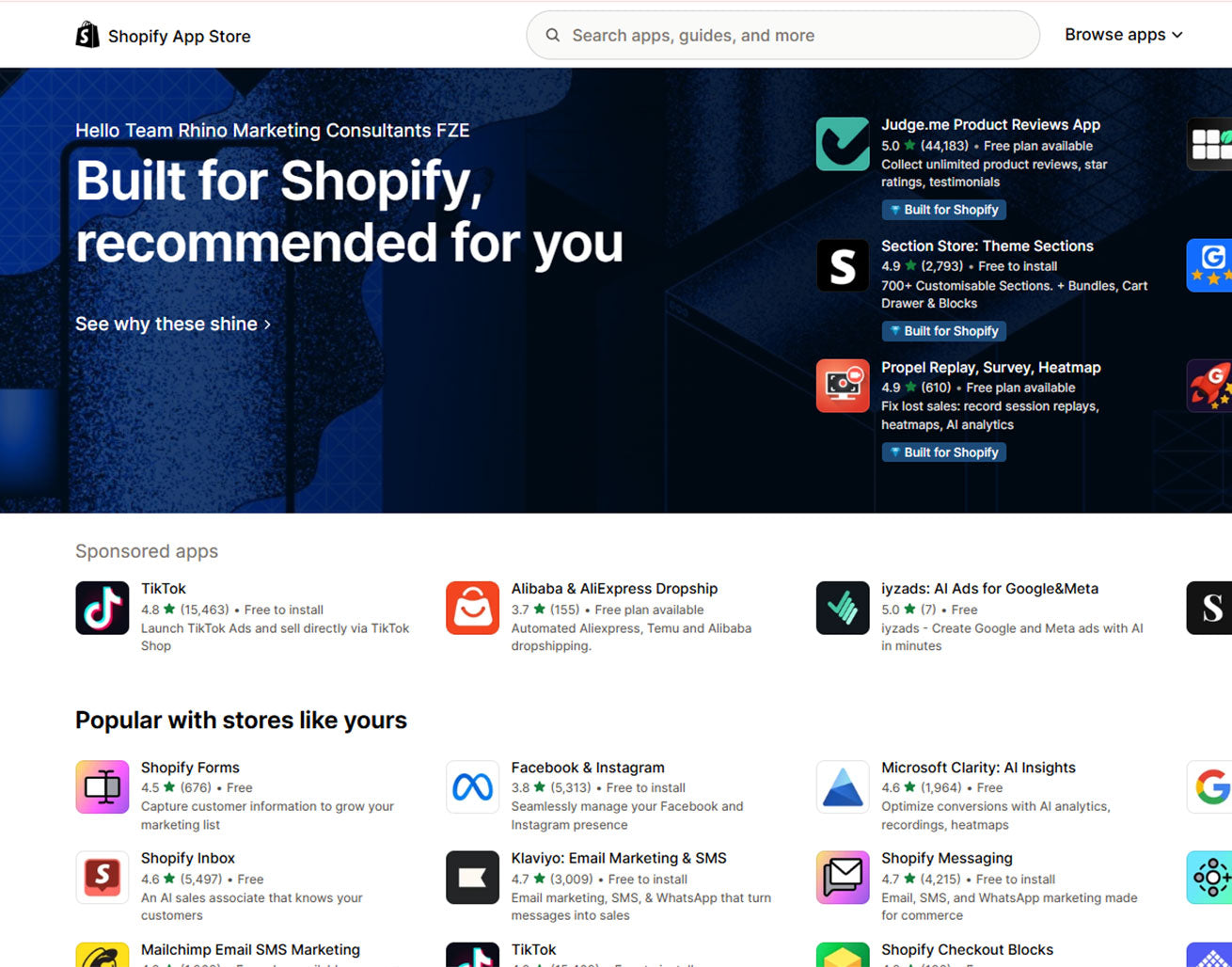Click the Facebook & Instagram Meta icon

click(472, 786)
